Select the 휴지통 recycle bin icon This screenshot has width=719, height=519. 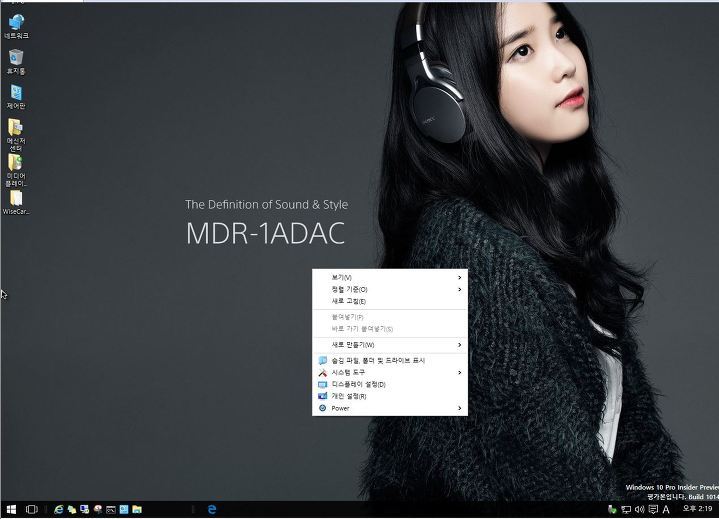16,61
